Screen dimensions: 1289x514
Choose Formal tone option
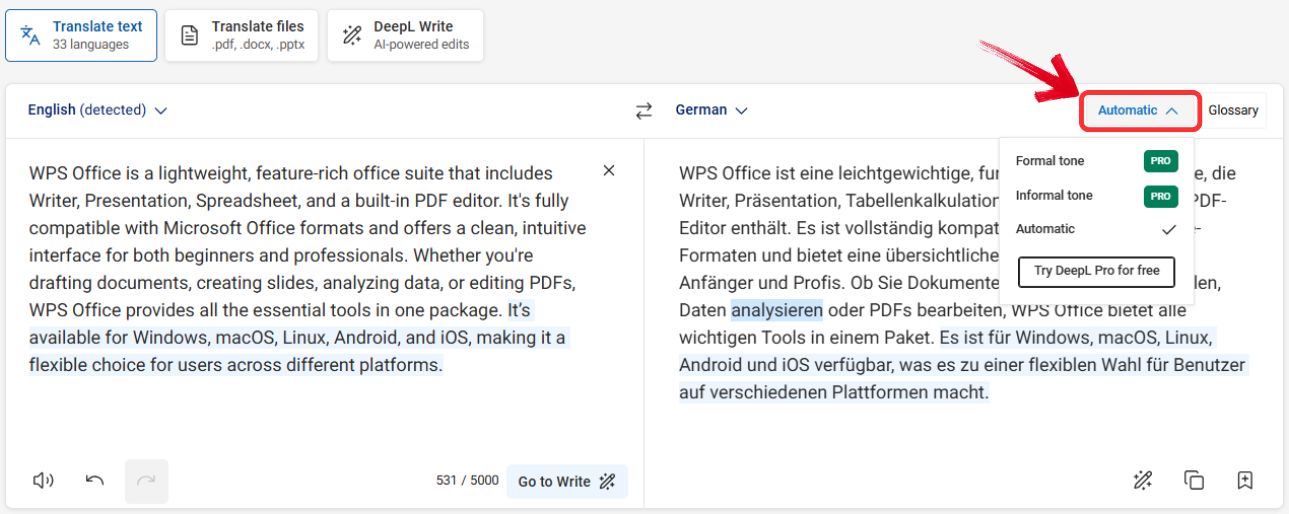(1096, 161)
